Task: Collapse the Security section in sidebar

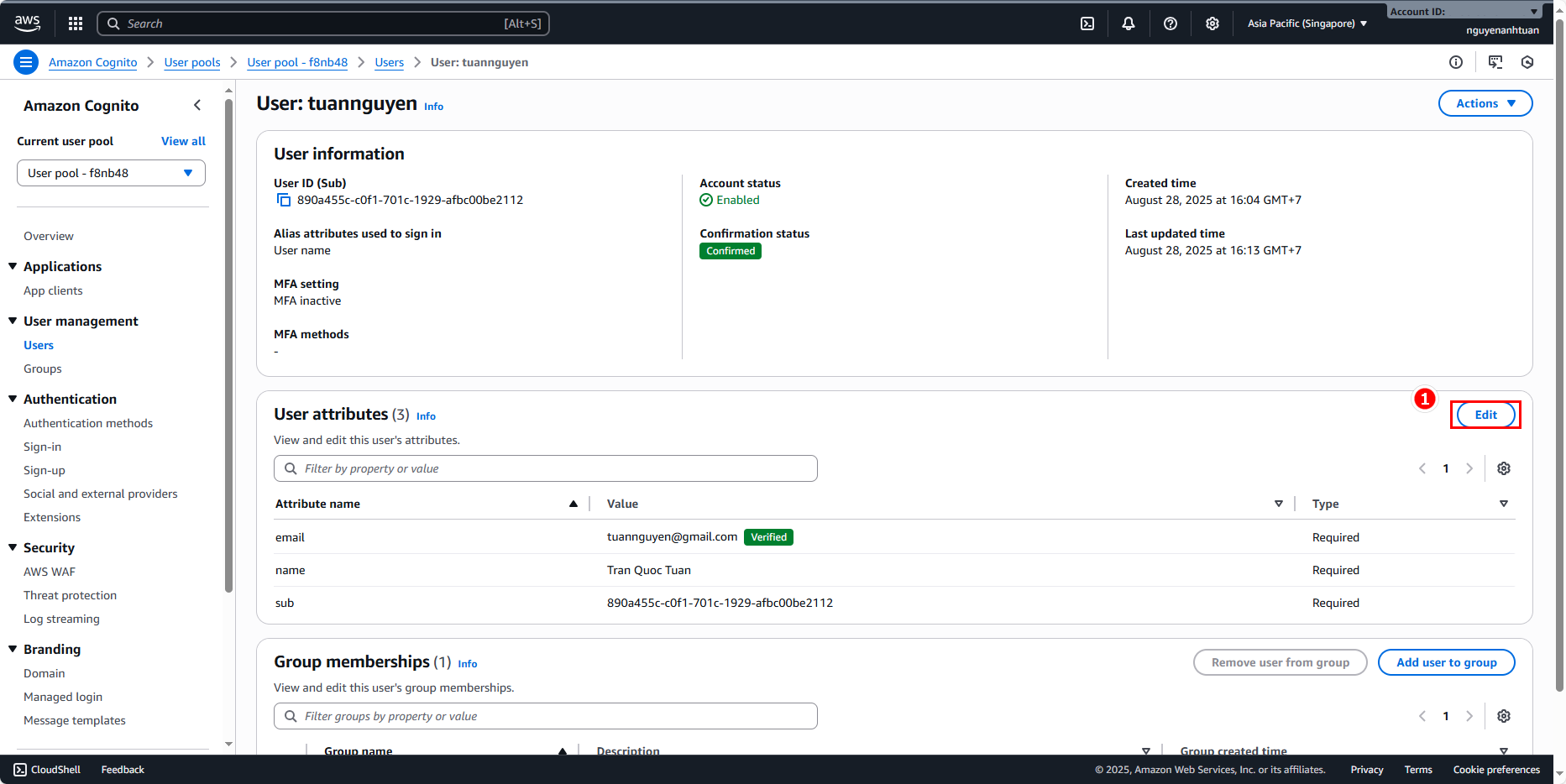Action: pyautogui.click(x=13, y=547)
